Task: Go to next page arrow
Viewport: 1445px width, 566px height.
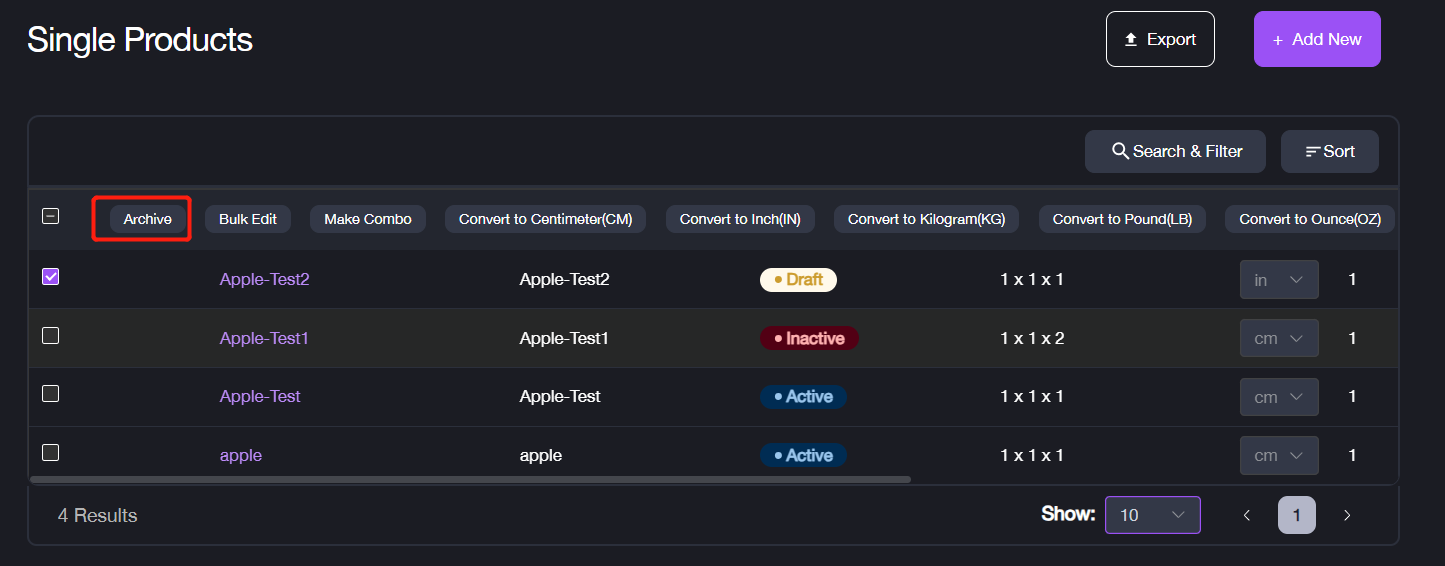Action: [1346, 515]
